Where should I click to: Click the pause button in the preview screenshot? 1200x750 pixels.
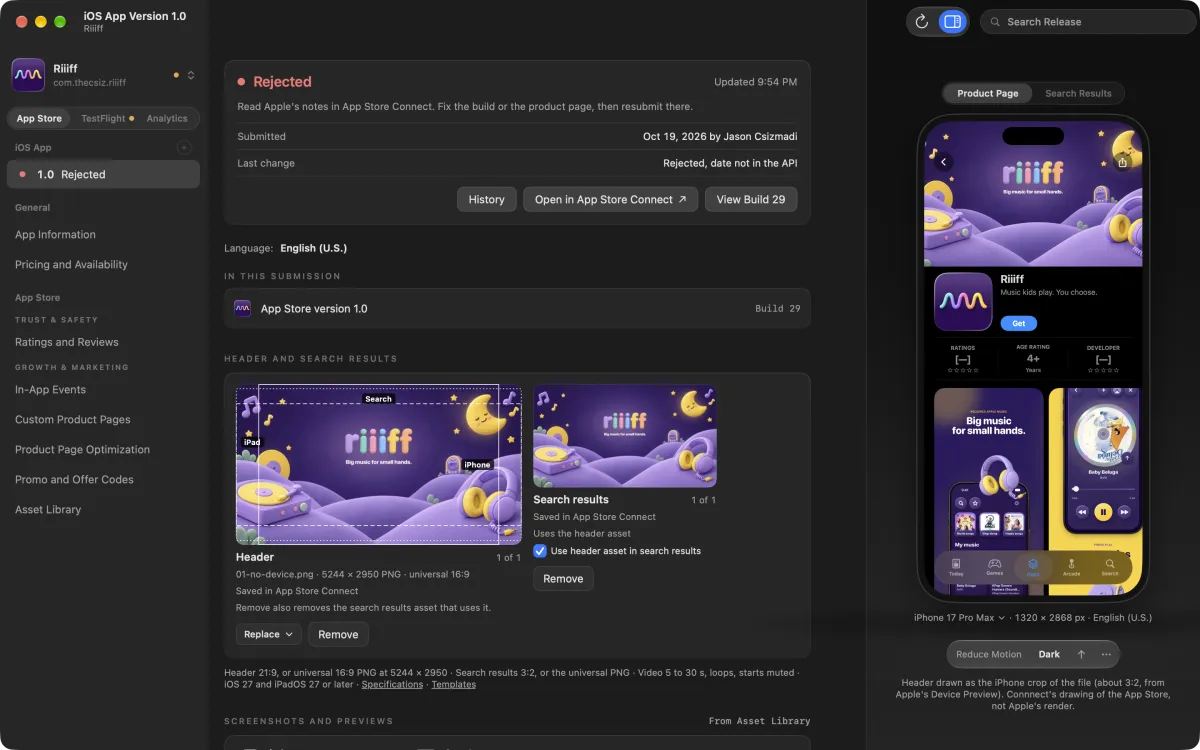[1102, 512]
